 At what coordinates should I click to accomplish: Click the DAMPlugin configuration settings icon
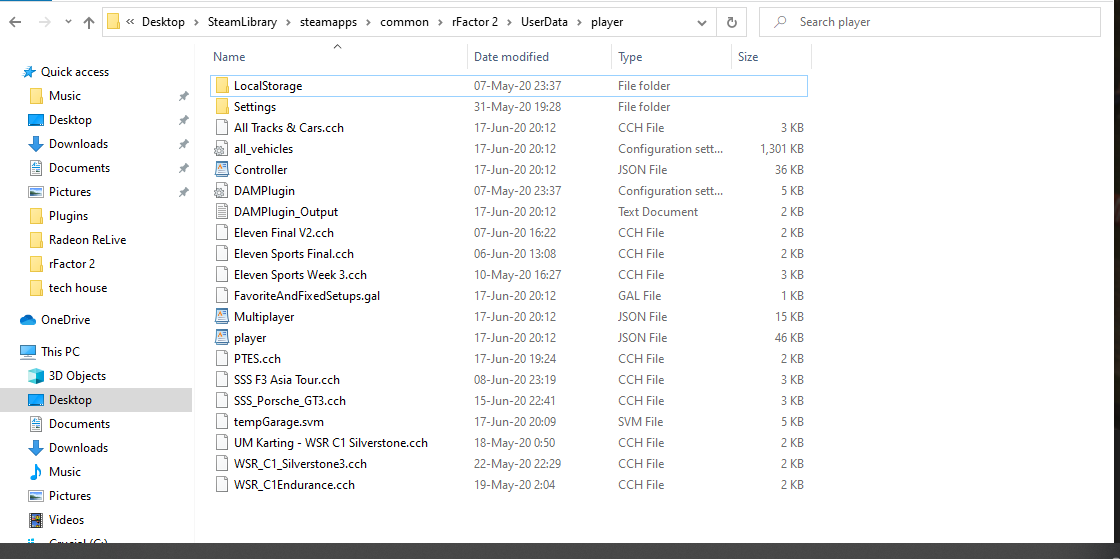[221, 191]
